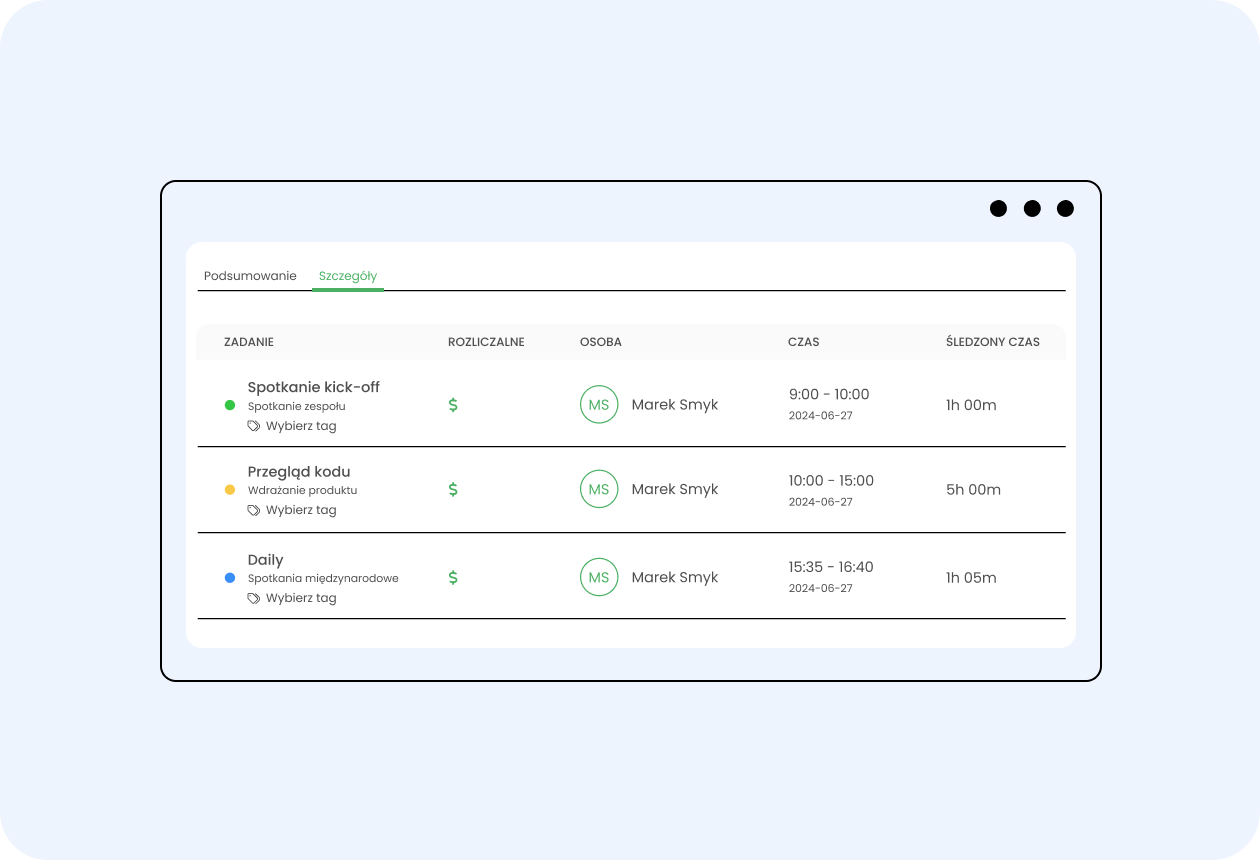Screen dimensions: 1260x860
Task: Open Wybierz tag selector for Przegląd kodu
Action: coord(301,510)
